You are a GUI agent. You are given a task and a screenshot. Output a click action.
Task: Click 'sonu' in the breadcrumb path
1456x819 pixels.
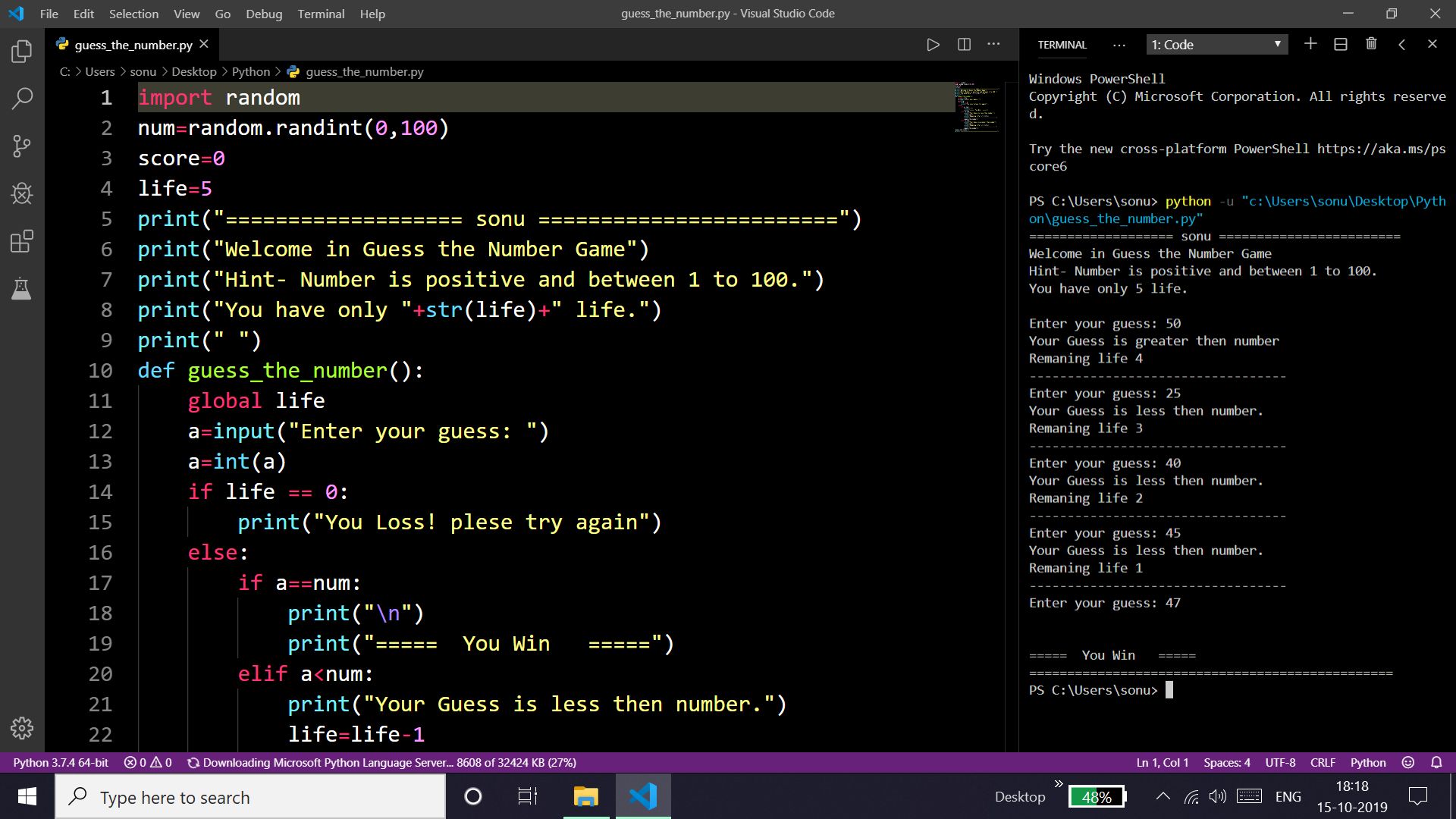[x=143, y=71]
